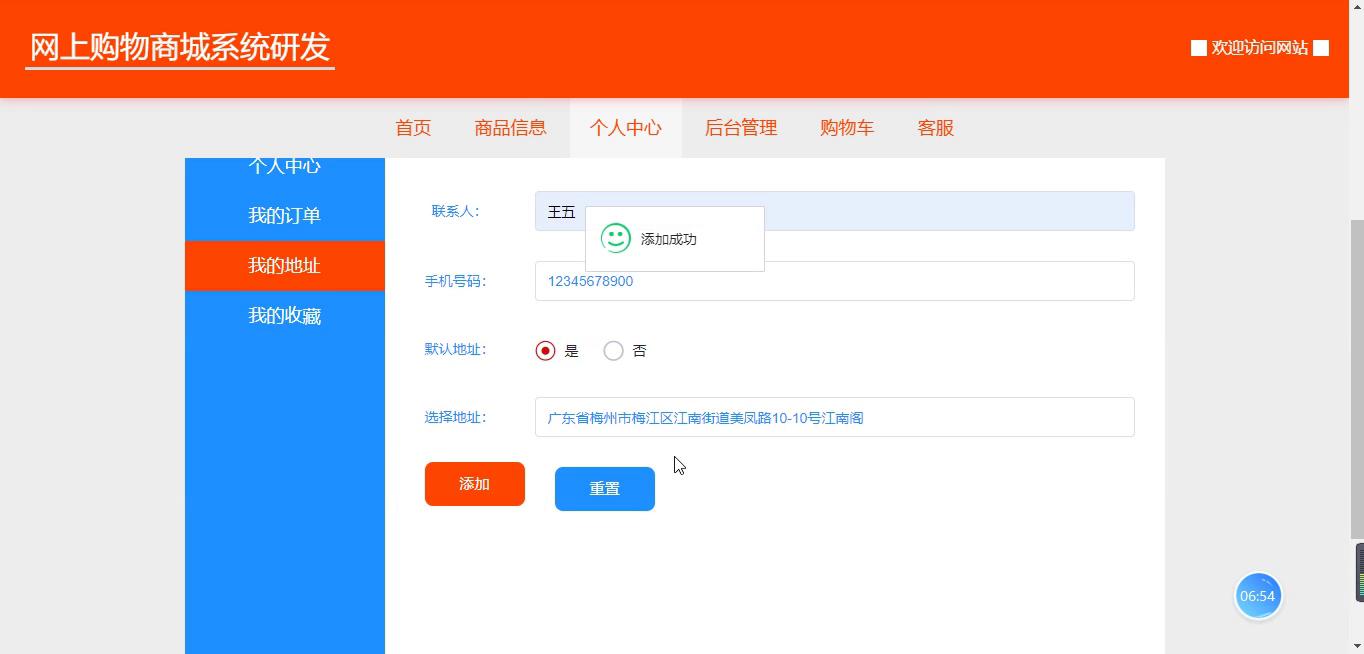Open the 商品信息 navigation tab
This screenshot has width=1364, height=654.
(510, 128)
